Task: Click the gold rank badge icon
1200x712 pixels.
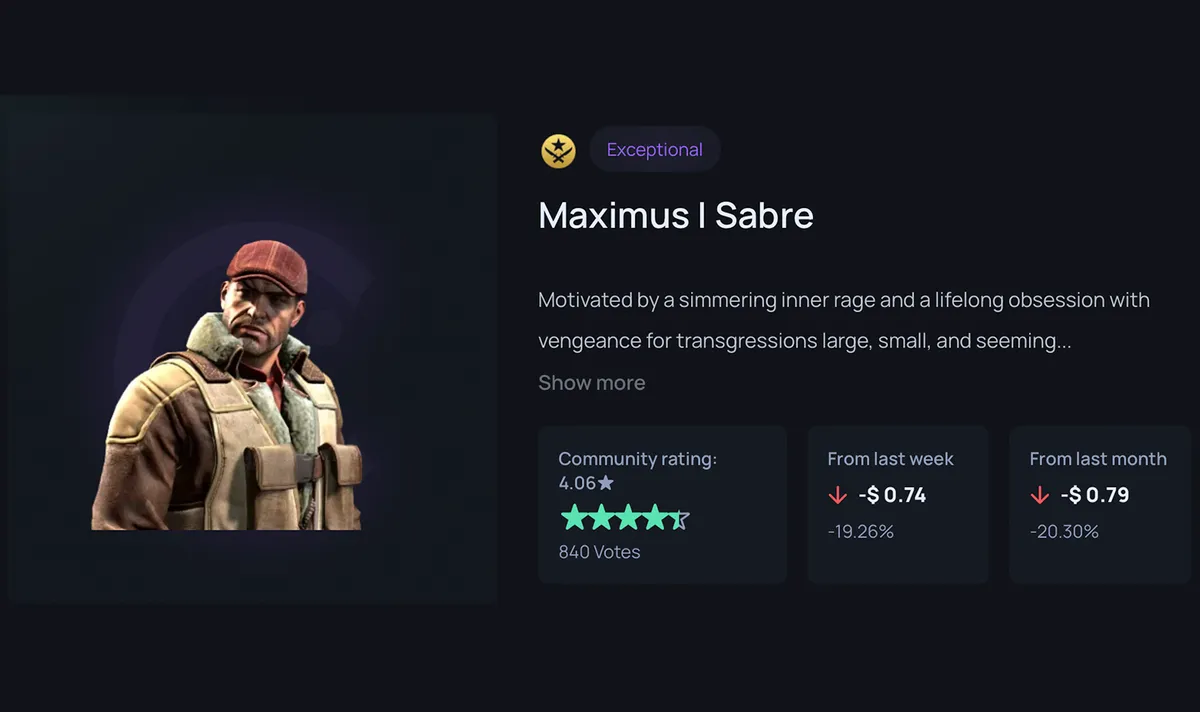Action: click(x=558, y=151)
